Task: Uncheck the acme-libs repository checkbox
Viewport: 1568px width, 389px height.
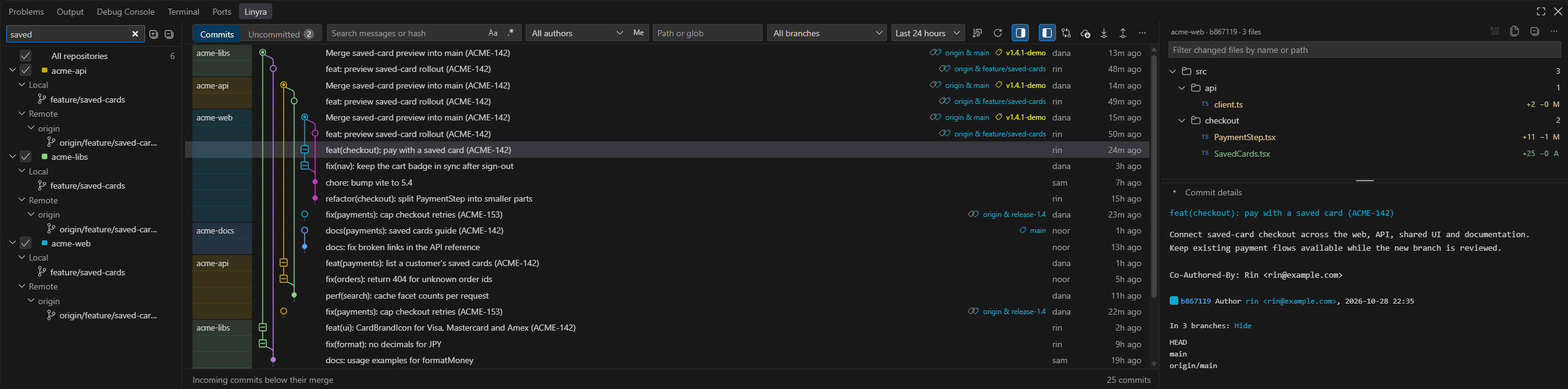Action: pos(25,157)
